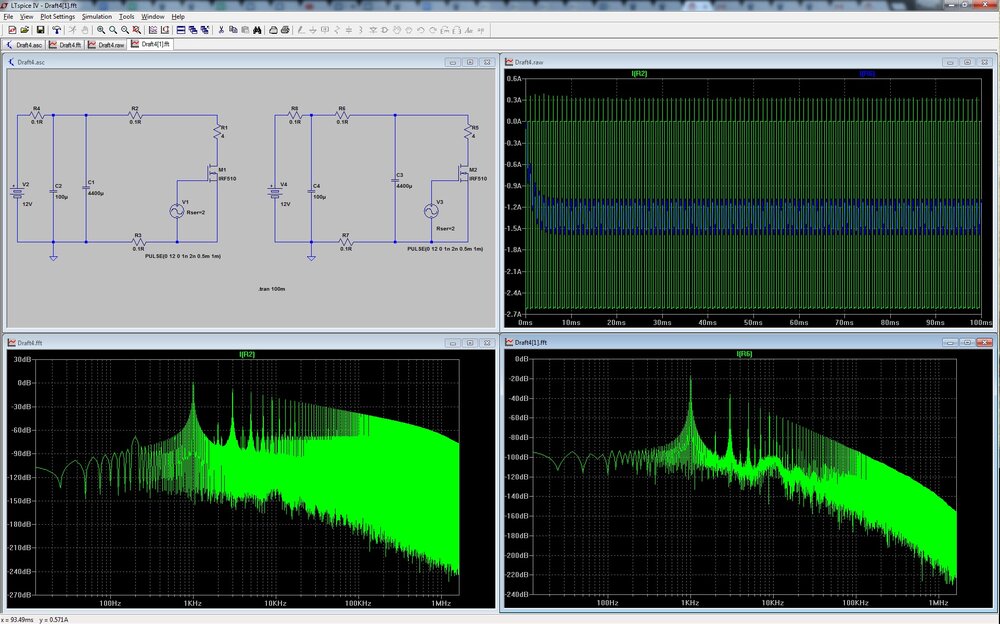Open a file with the folder icon
The height and width of the screenshot is (624, 1000).
pos(25,30)
